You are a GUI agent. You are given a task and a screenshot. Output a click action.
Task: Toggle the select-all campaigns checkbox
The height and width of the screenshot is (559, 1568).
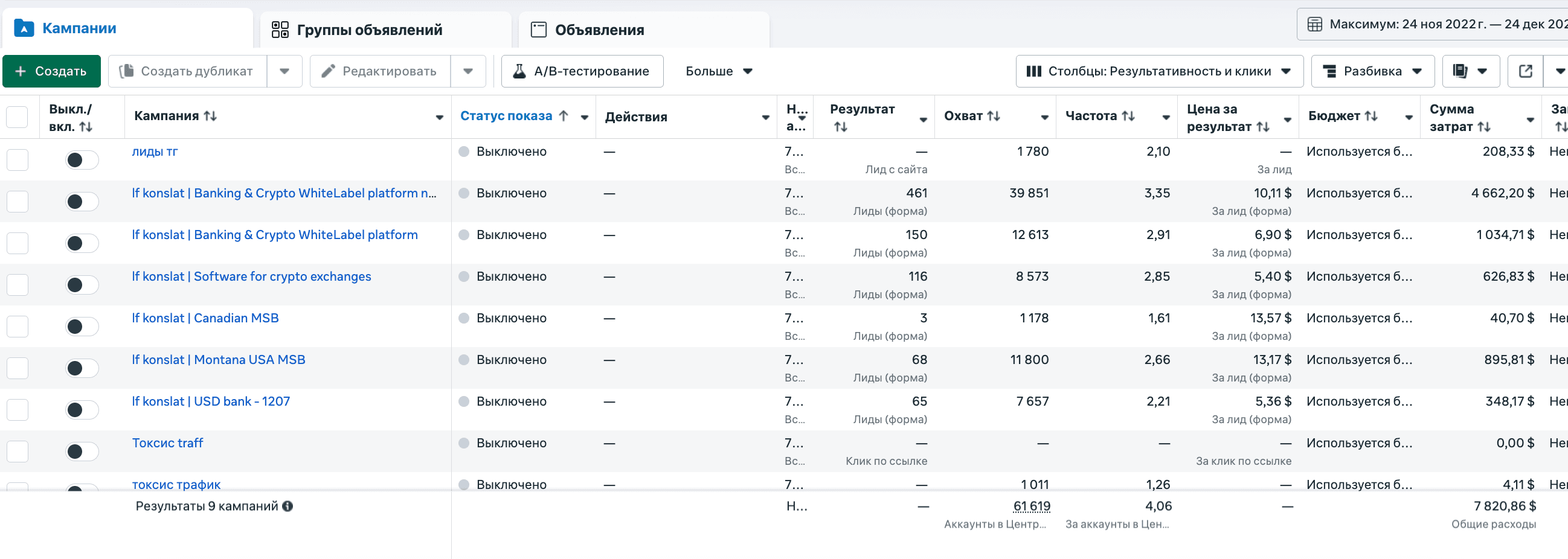[x=17, y=117]
